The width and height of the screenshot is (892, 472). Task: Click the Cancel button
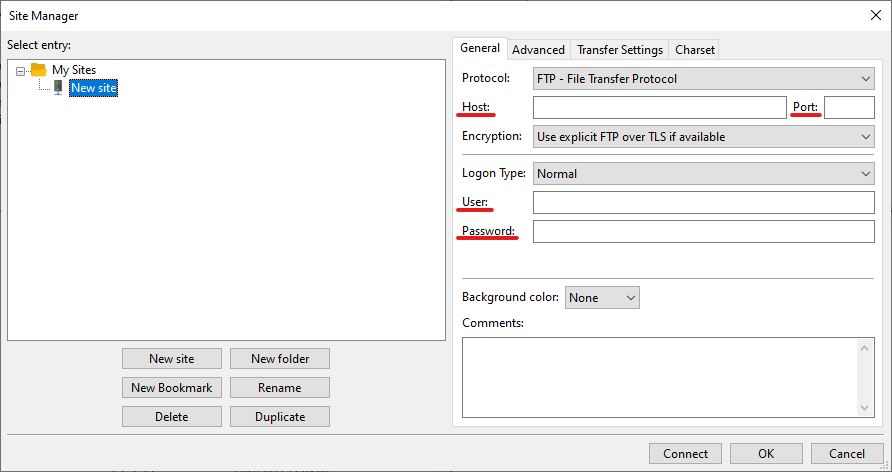pos(847,454)
